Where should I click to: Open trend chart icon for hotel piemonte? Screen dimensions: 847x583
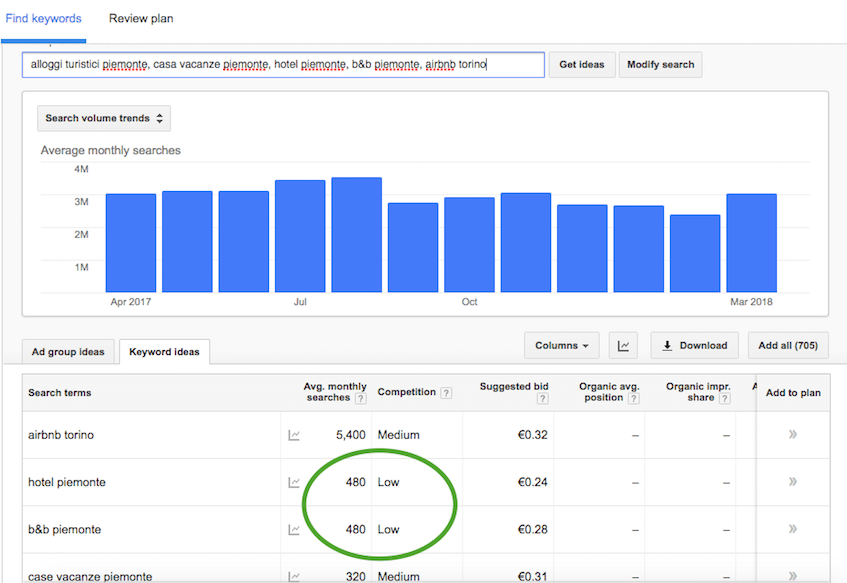pos(294,482)
